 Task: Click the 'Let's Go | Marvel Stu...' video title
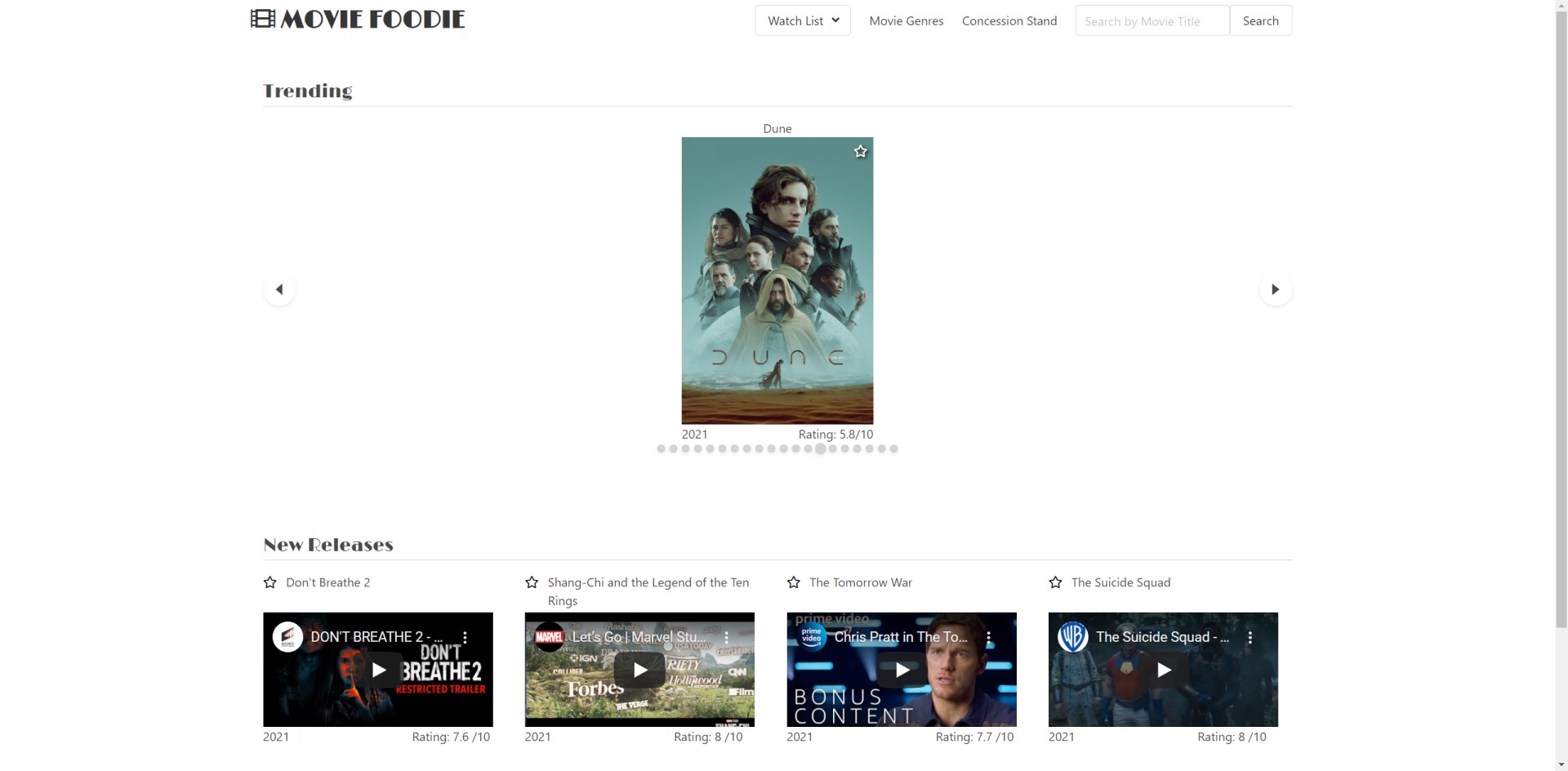click(639, 637)
